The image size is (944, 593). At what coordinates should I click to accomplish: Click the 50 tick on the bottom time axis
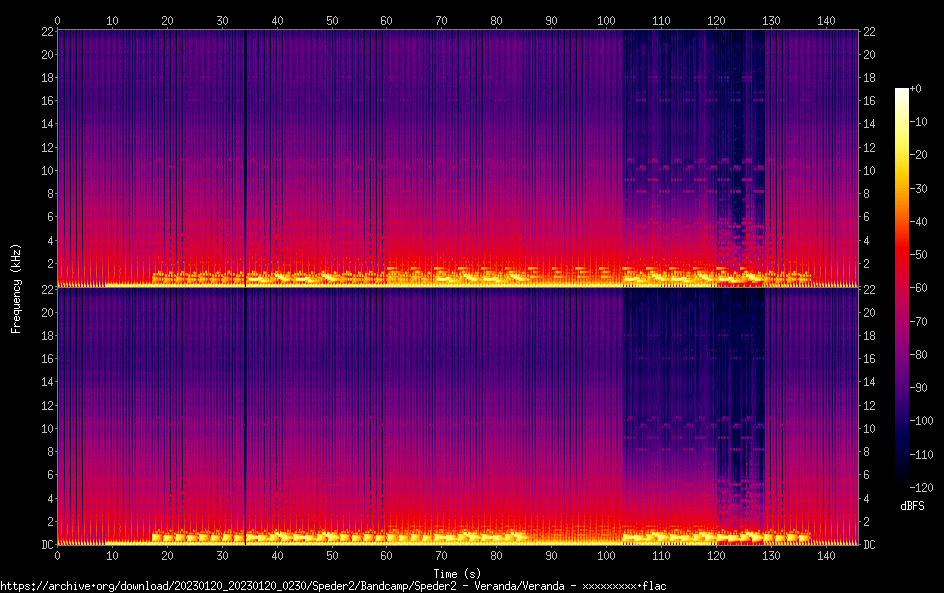click(332, 555)
